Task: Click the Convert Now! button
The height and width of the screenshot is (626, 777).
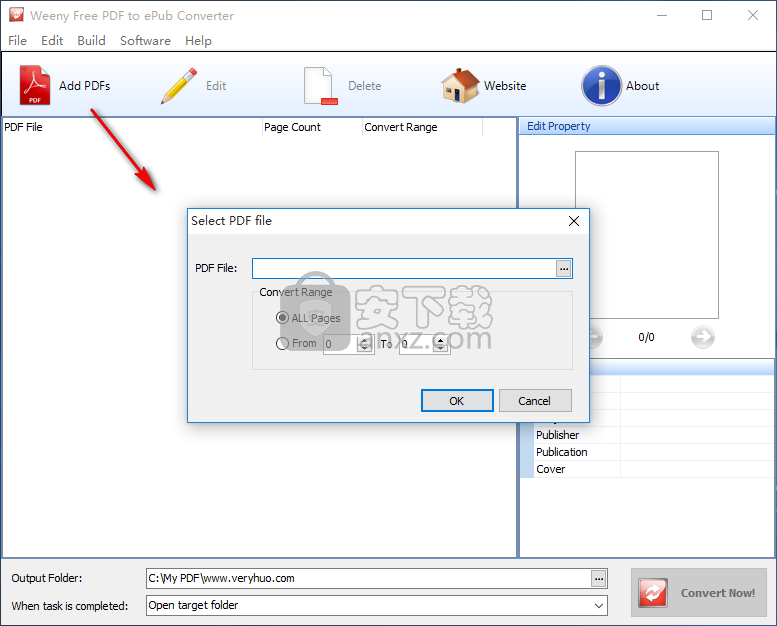Action: 699,592
